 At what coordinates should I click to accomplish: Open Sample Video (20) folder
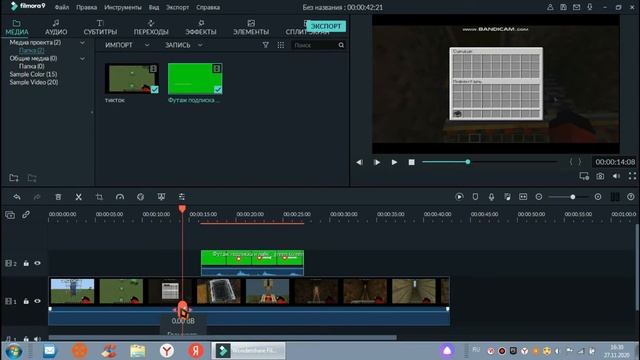pyautogui.click(x=33, y=82)
